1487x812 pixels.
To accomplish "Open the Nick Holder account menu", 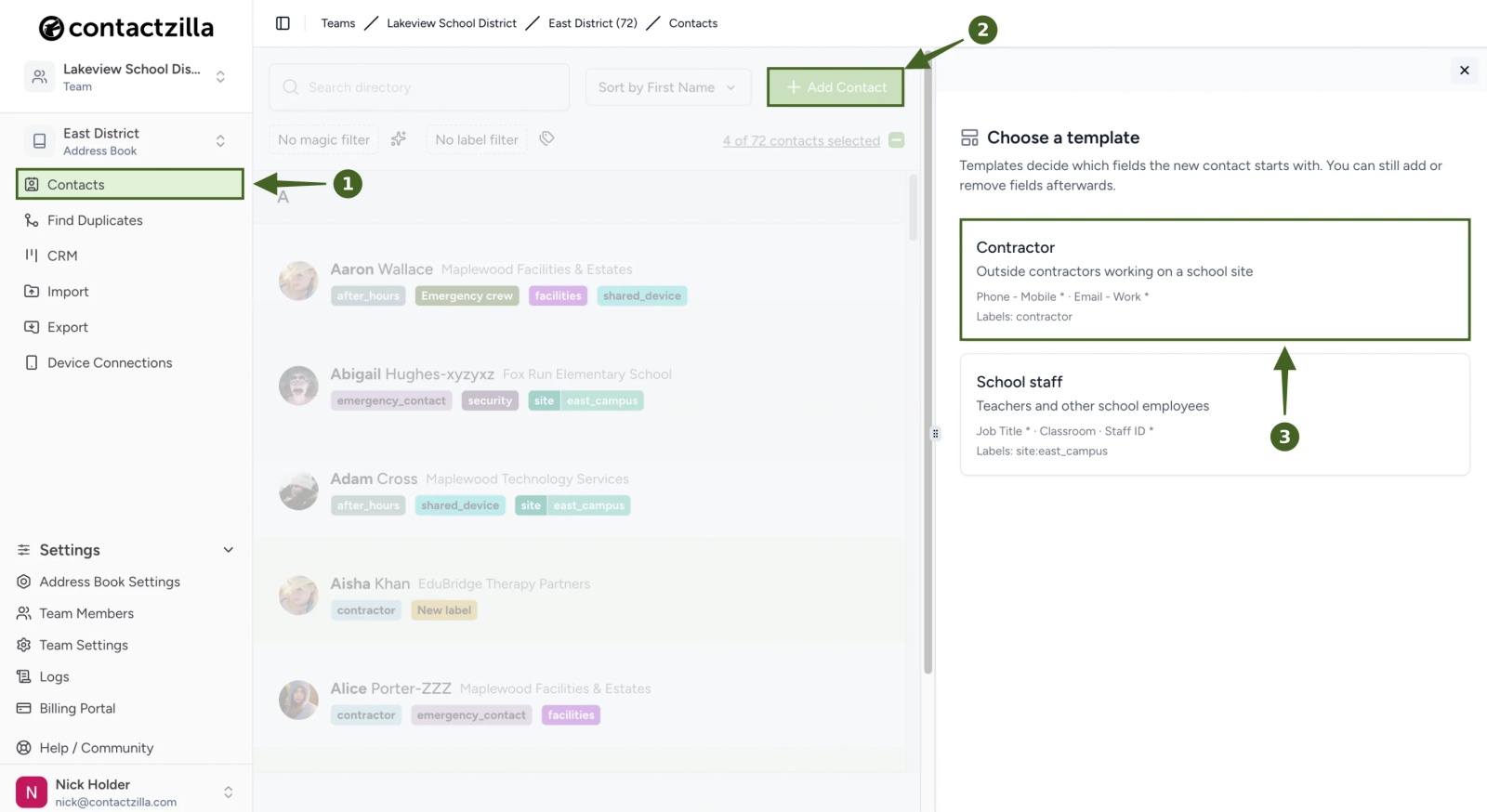I will tap(125, 792).
